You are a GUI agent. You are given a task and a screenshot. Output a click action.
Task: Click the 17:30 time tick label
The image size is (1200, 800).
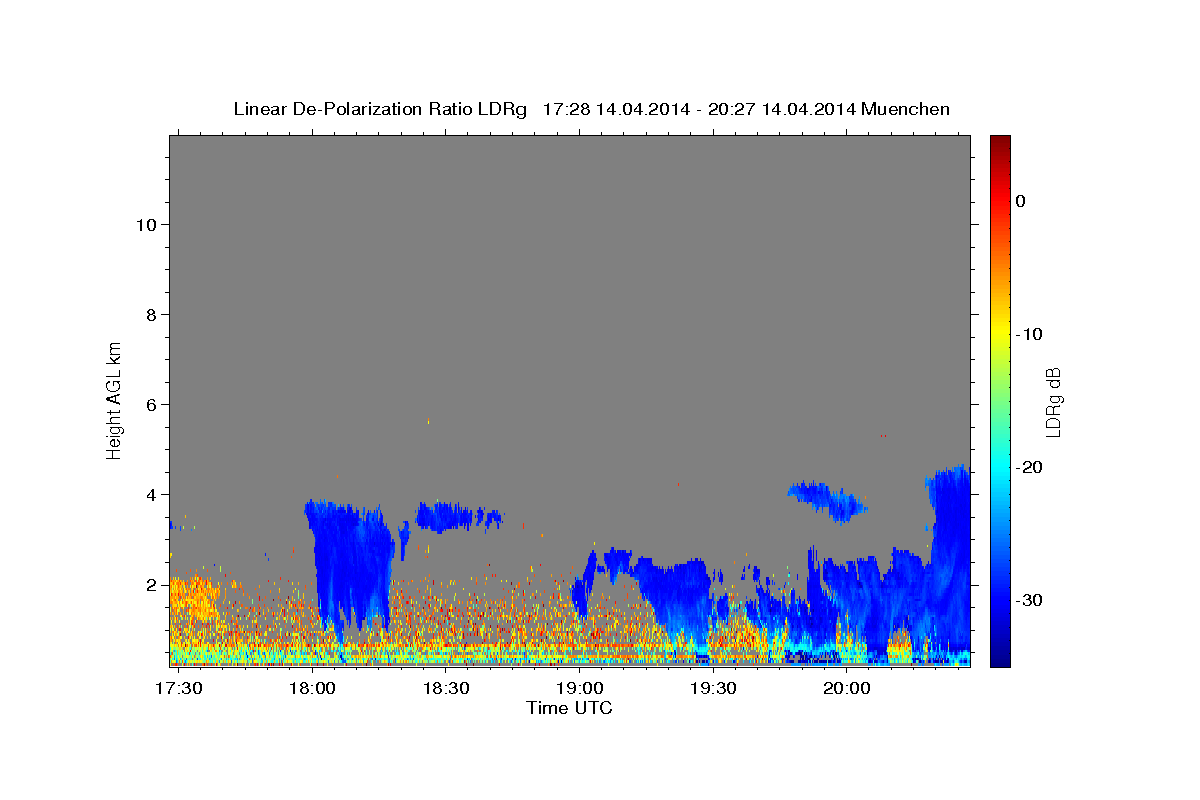point(179,688)
